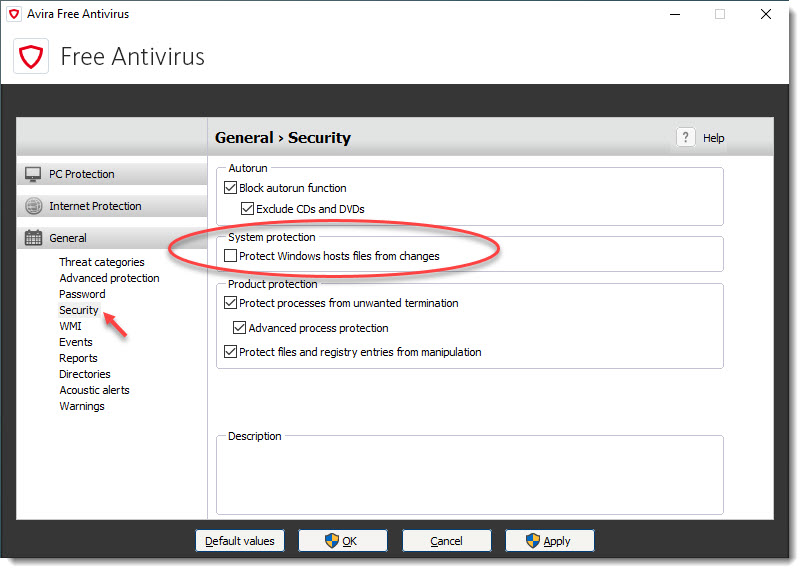Click inside the Description box
Image resolution: width=804 pixels, height=573 pixels.
pyautogui.click(x=470, y=476)
